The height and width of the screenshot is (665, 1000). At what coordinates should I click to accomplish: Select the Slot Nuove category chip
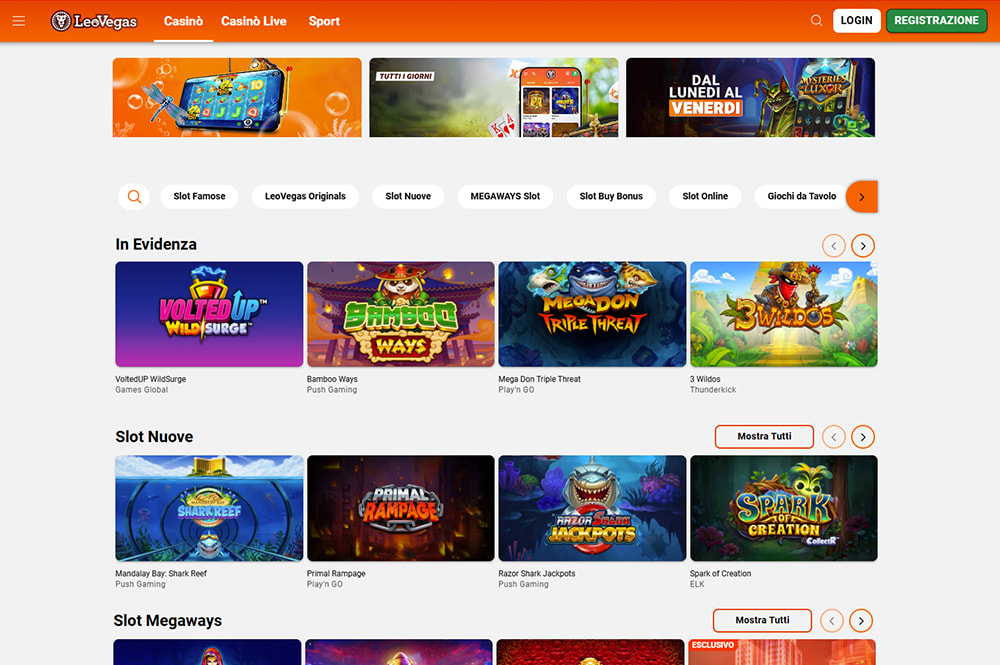[408, 196]
